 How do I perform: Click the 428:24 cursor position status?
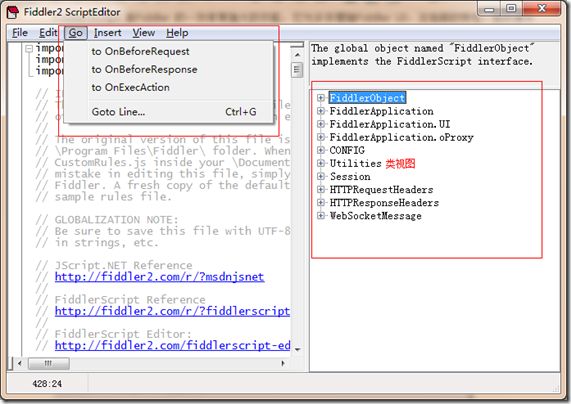click(47, 384)
